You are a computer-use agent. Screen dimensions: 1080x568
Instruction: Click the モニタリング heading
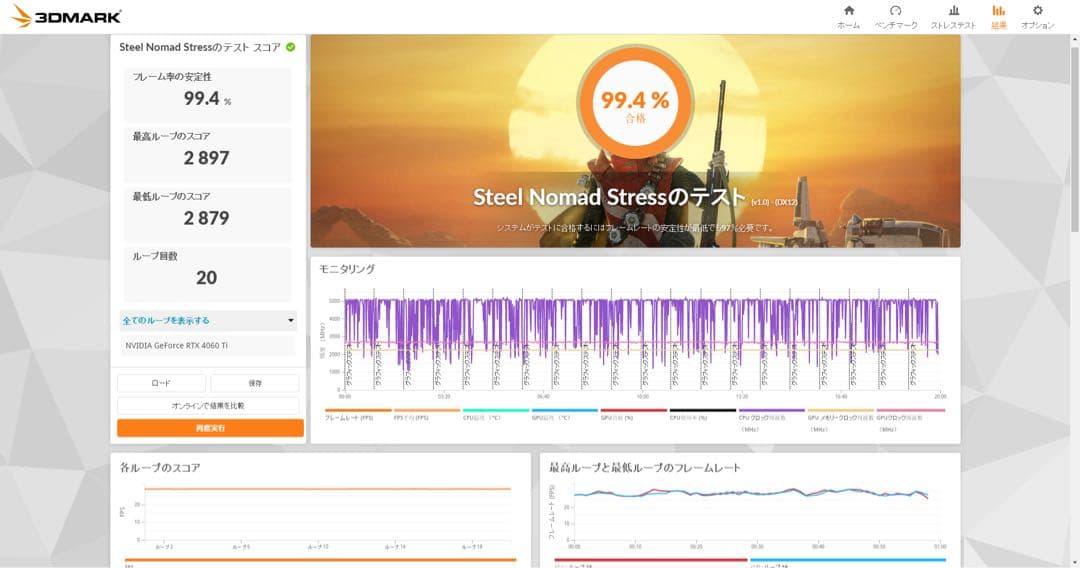(347, 269)
